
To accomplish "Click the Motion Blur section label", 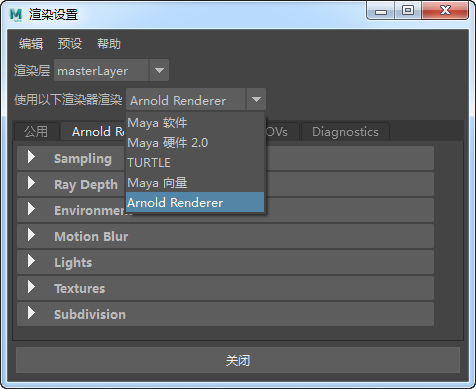I will tap(91, 236).
